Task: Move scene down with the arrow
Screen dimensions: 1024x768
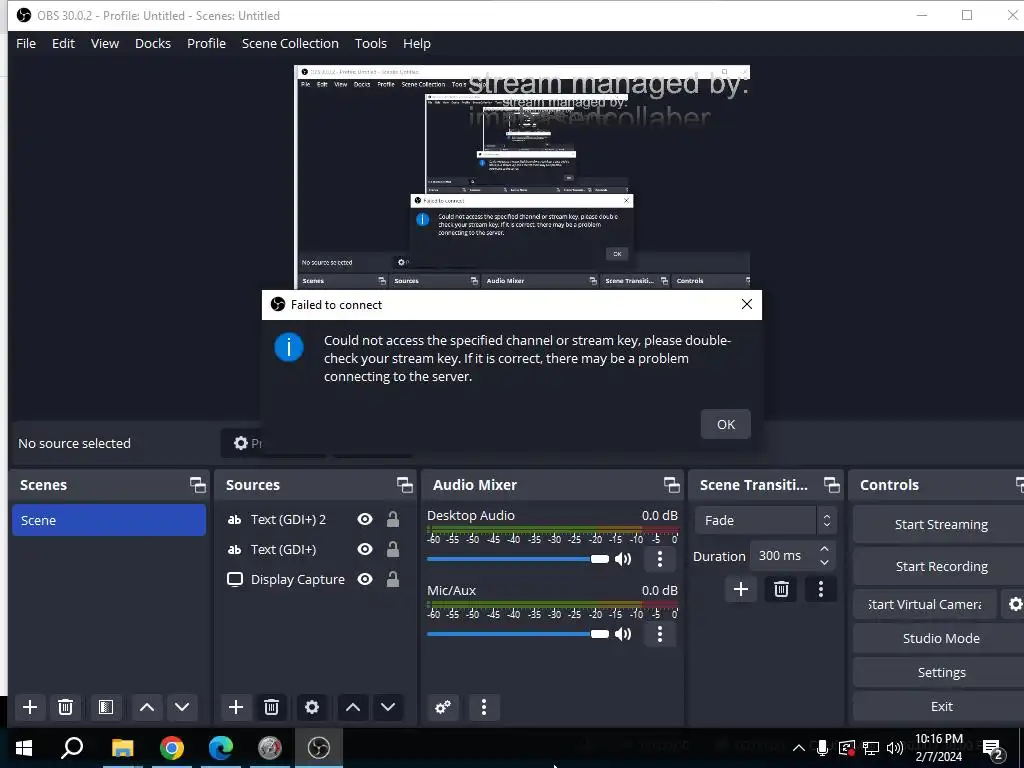Action: (x=182, y=707)
